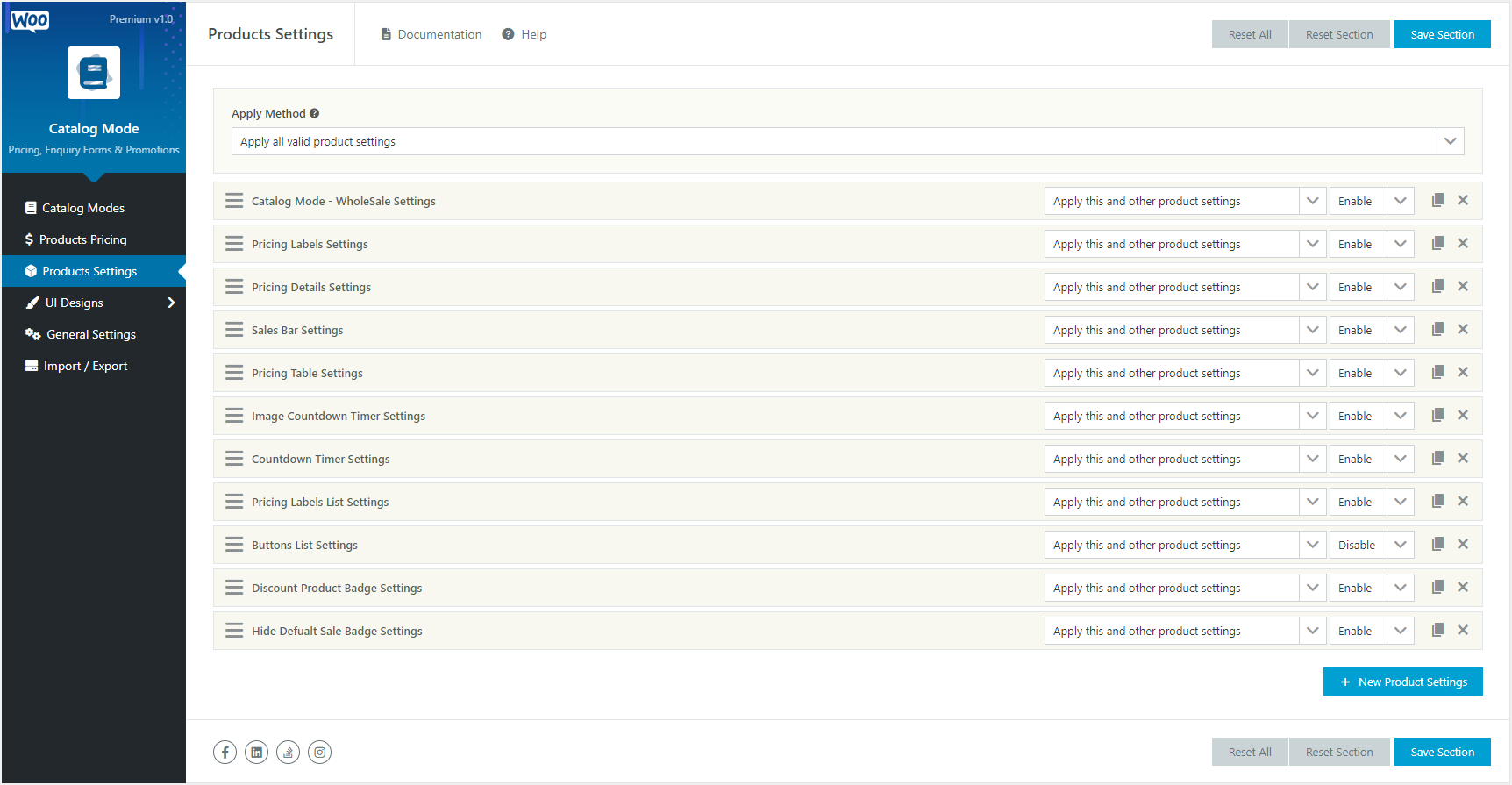Screen dimensions: 1512x785
Task: Duplicate the Pricing Labels Settings row
Action: [1437, 243]
